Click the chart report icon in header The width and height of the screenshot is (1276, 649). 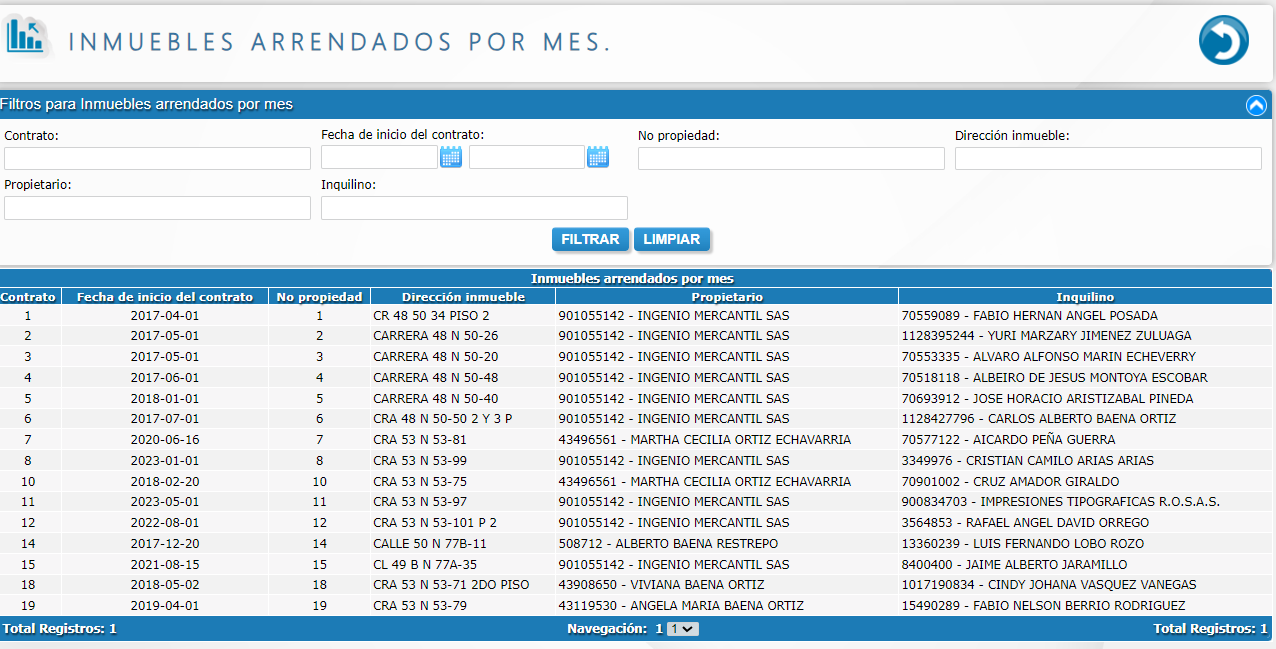click(27, 37)
